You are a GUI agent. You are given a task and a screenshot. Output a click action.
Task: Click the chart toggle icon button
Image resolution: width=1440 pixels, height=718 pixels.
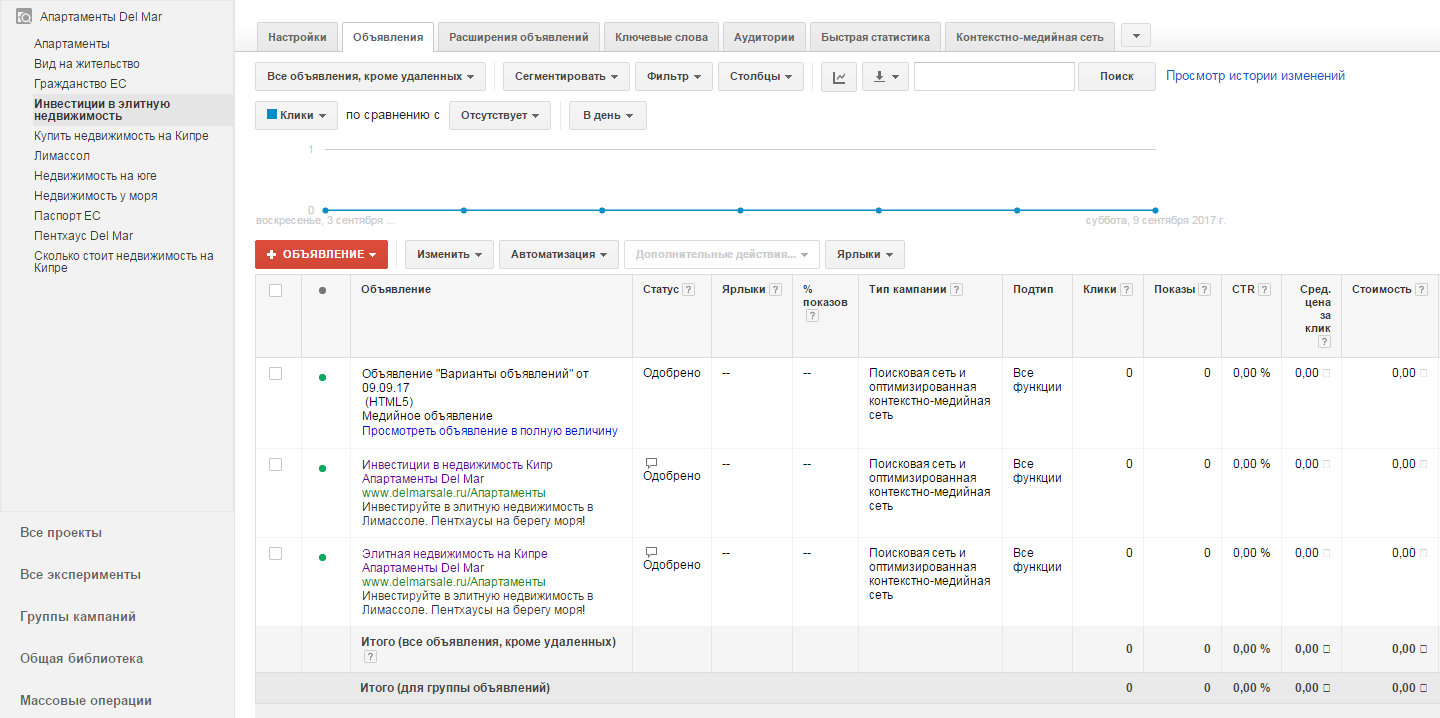coord(839,77)
